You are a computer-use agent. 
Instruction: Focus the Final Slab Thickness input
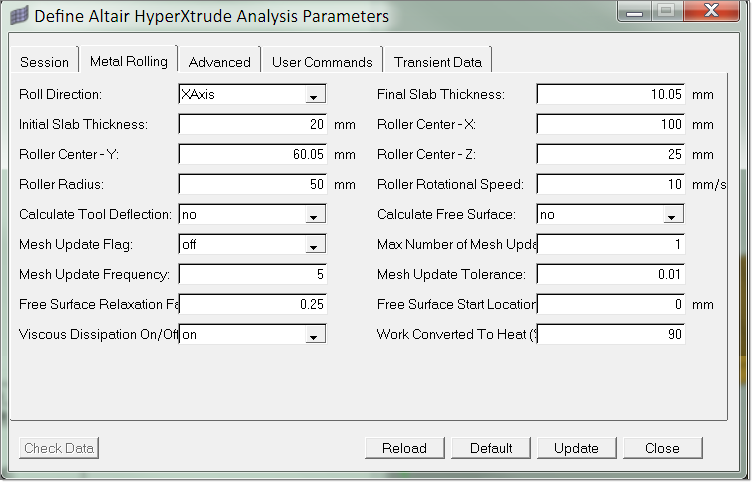(611, 95)
